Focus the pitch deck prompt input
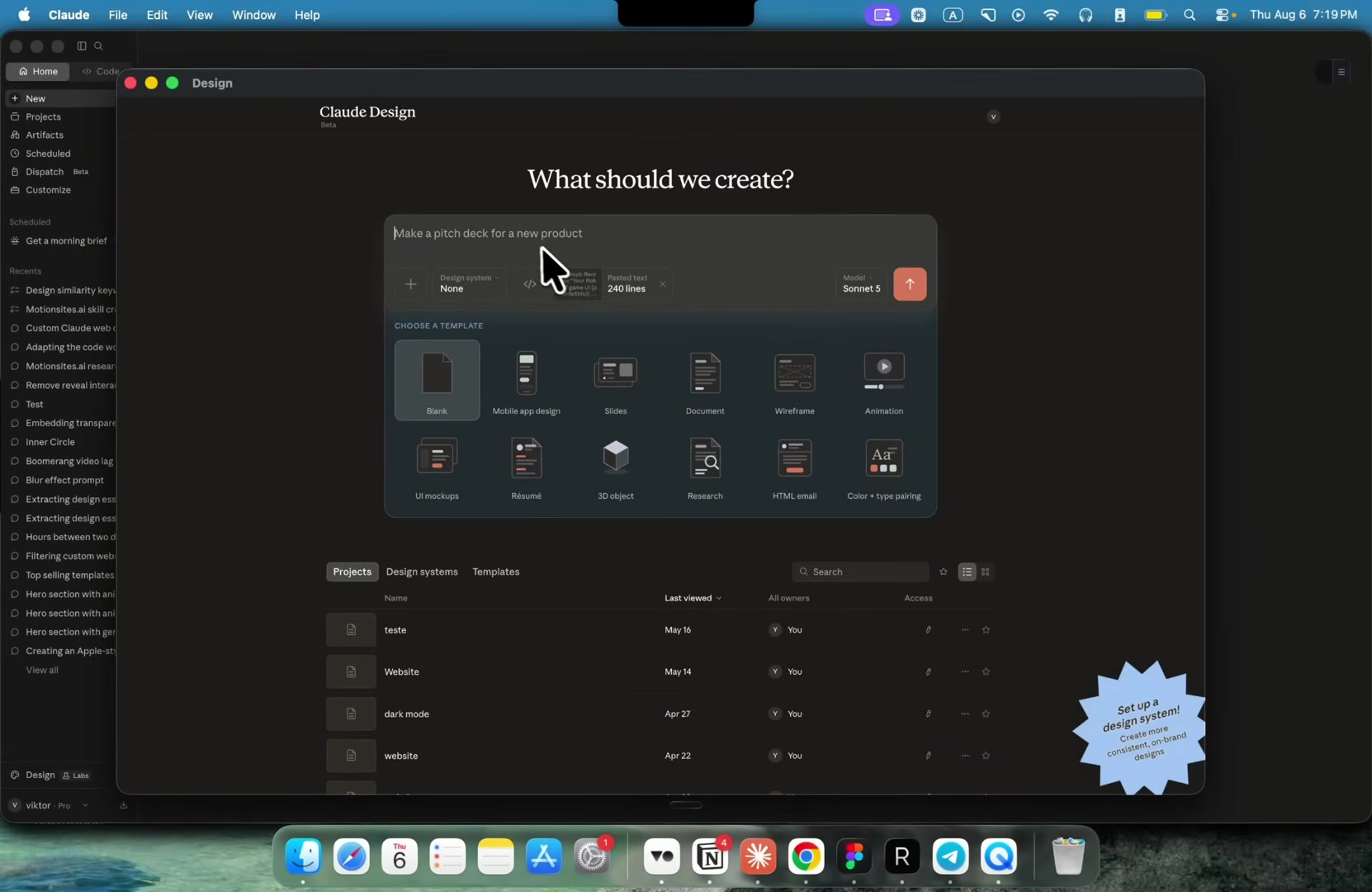 [x=660, y=234]
